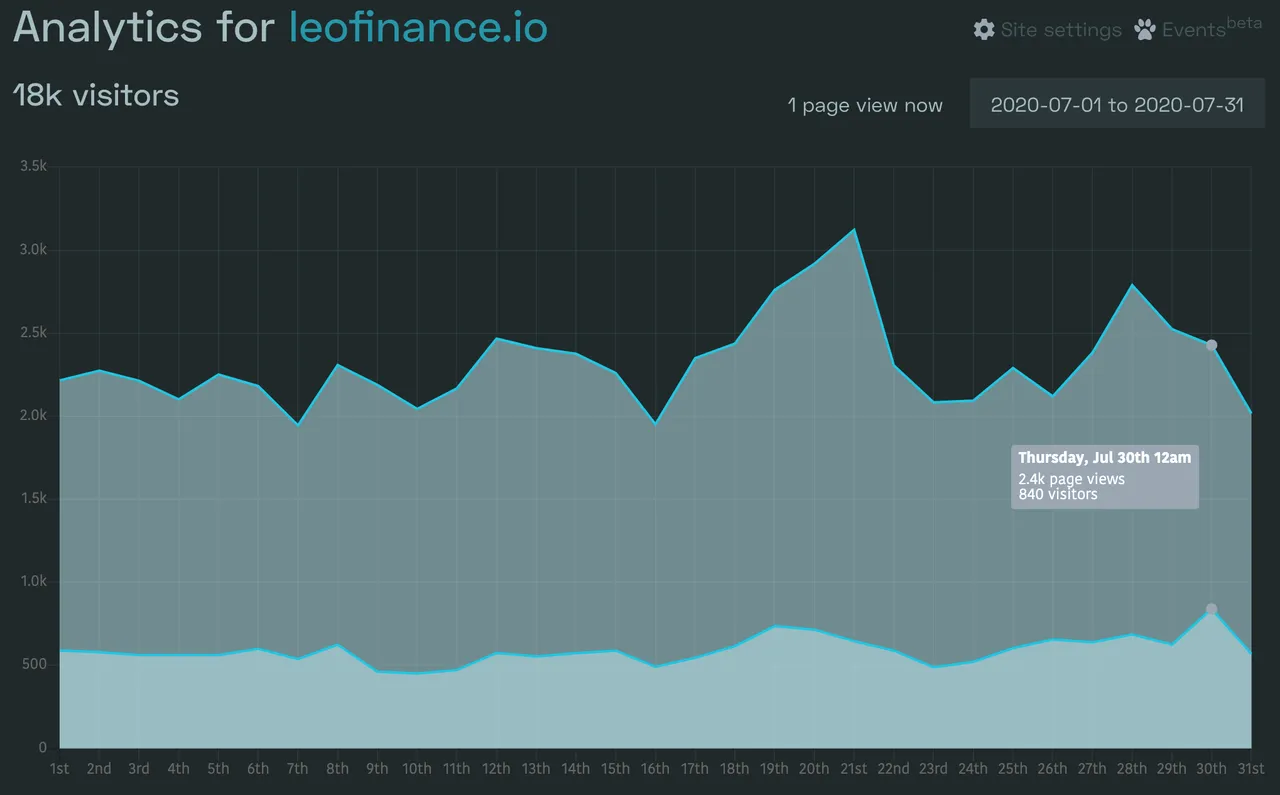Viewport: 1280px width, 795px height.
Task: Click the 8th x-axis label
Action: click(338, 768)
